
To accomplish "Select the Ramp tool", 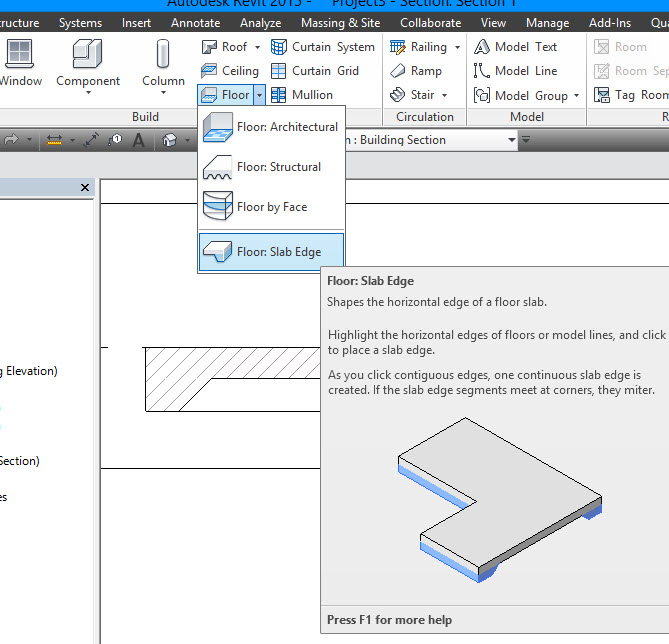I will [x=416, y=70].
